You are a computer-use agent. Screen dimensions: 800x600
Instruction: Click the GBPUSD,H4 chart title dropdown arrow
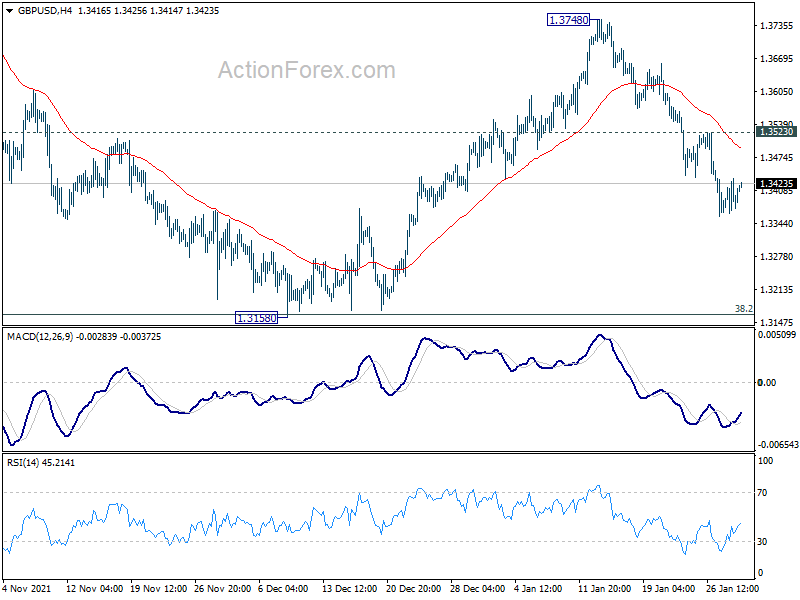point(9,11)
